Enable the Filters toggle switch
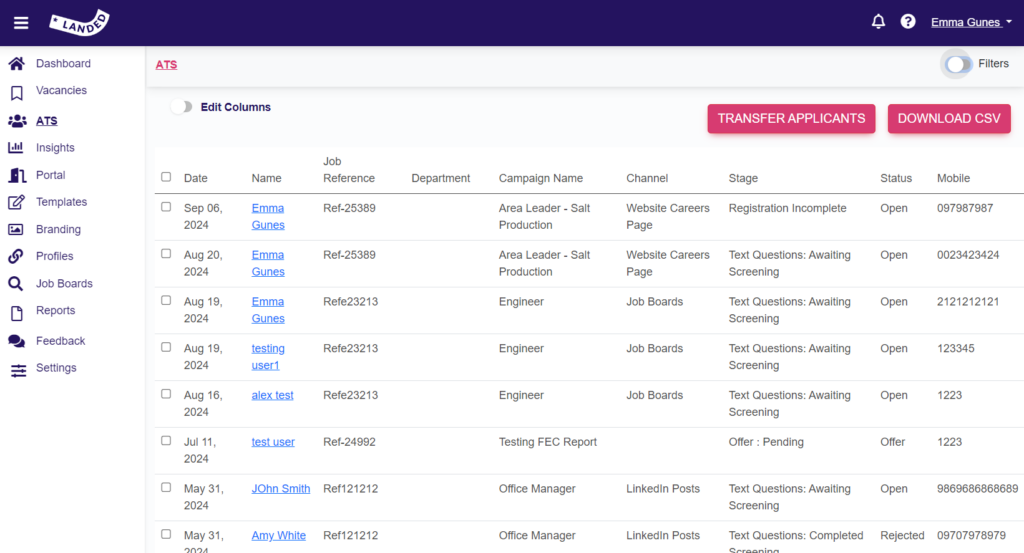 [x=958, y=64]
